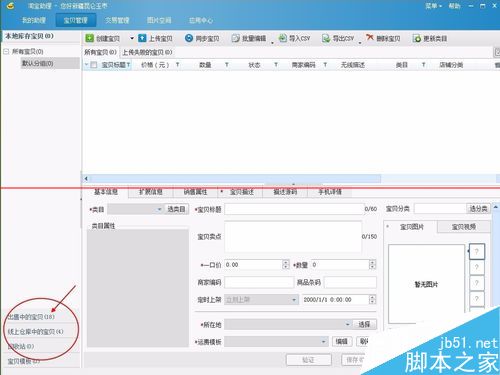Tick the select-all checkbox in table header
Viewport: 500px width, 375px height.
(x=94, y=65)
